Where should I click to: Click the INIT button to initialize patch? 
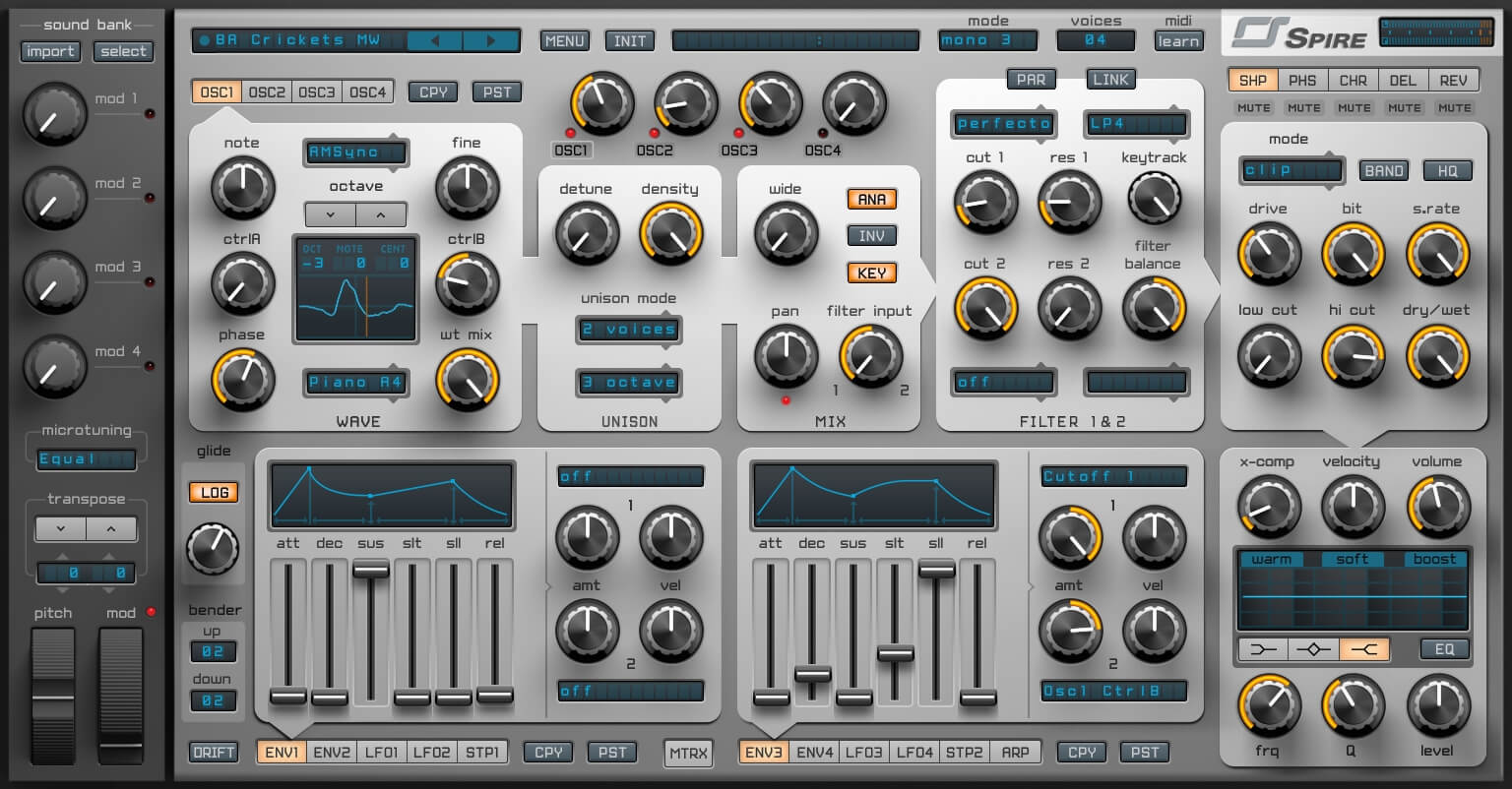(629, 40)
